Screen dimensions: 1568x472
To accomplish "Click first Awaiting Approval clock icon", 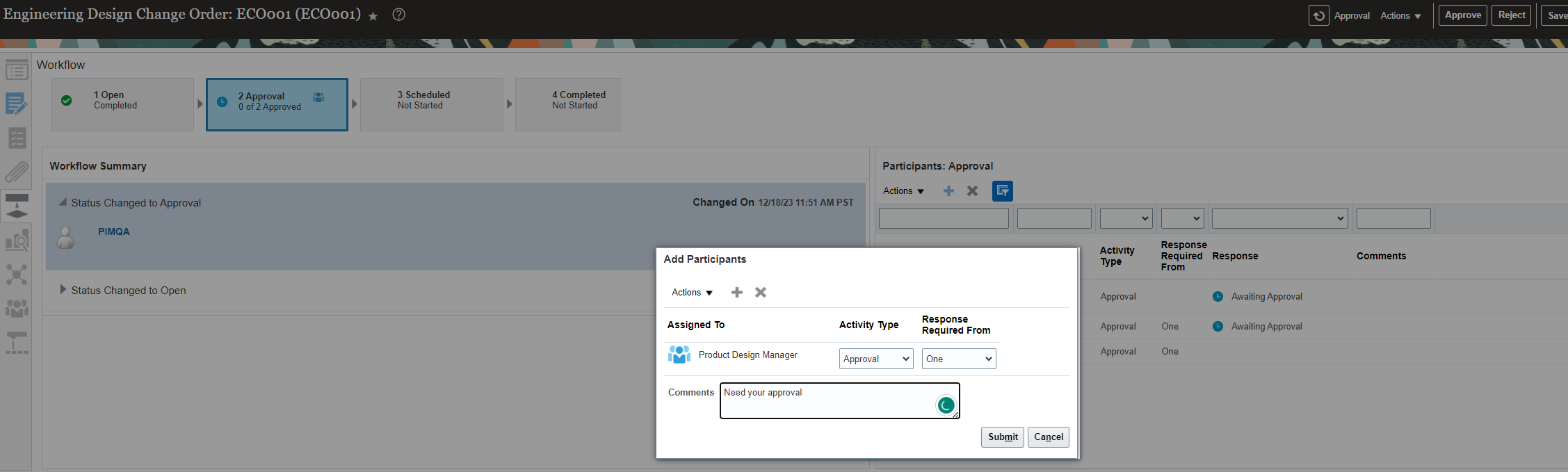I will click(x=1218, y=296).
